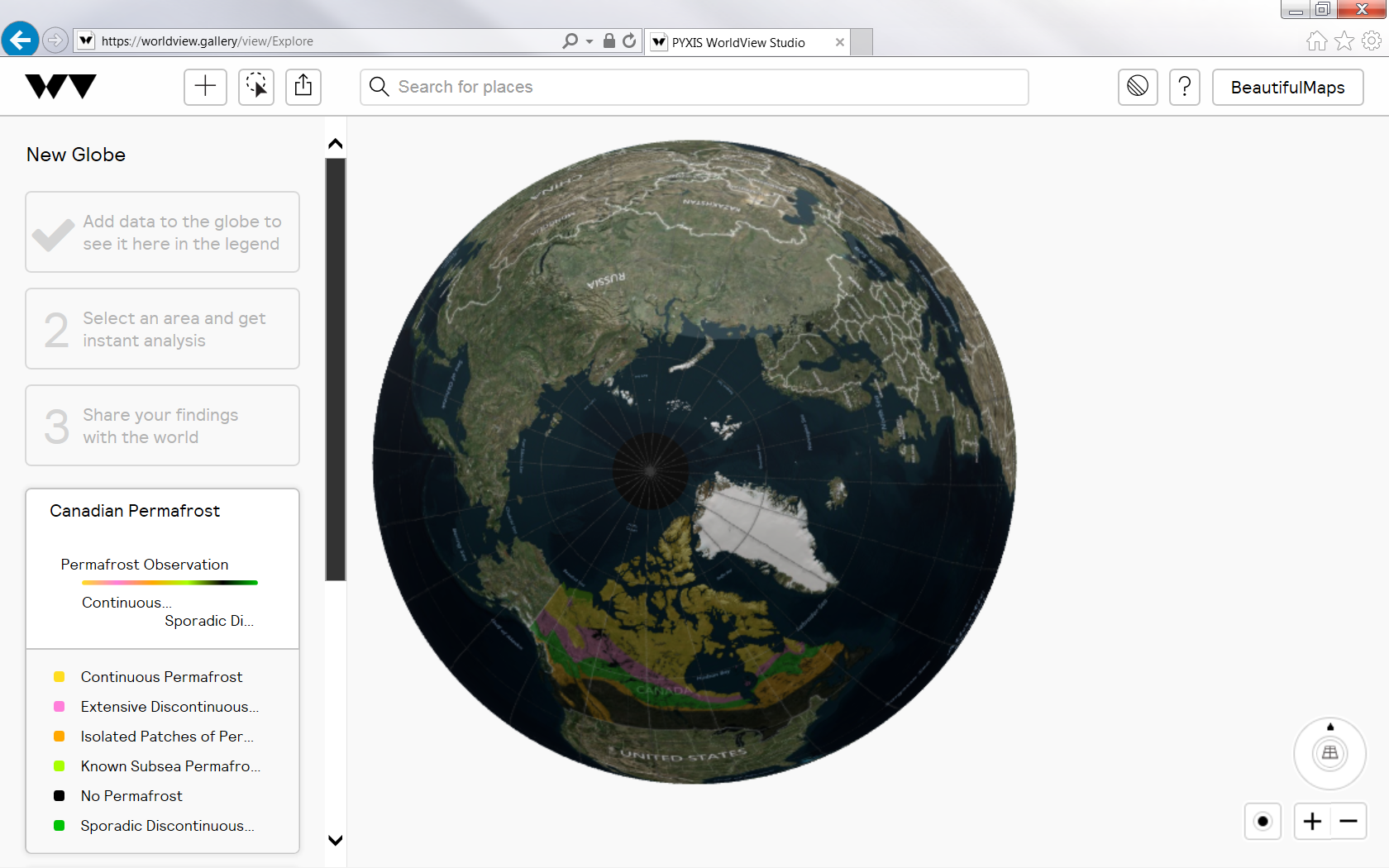Select Isolated Patches of Per... text

[x=167, y=737]
